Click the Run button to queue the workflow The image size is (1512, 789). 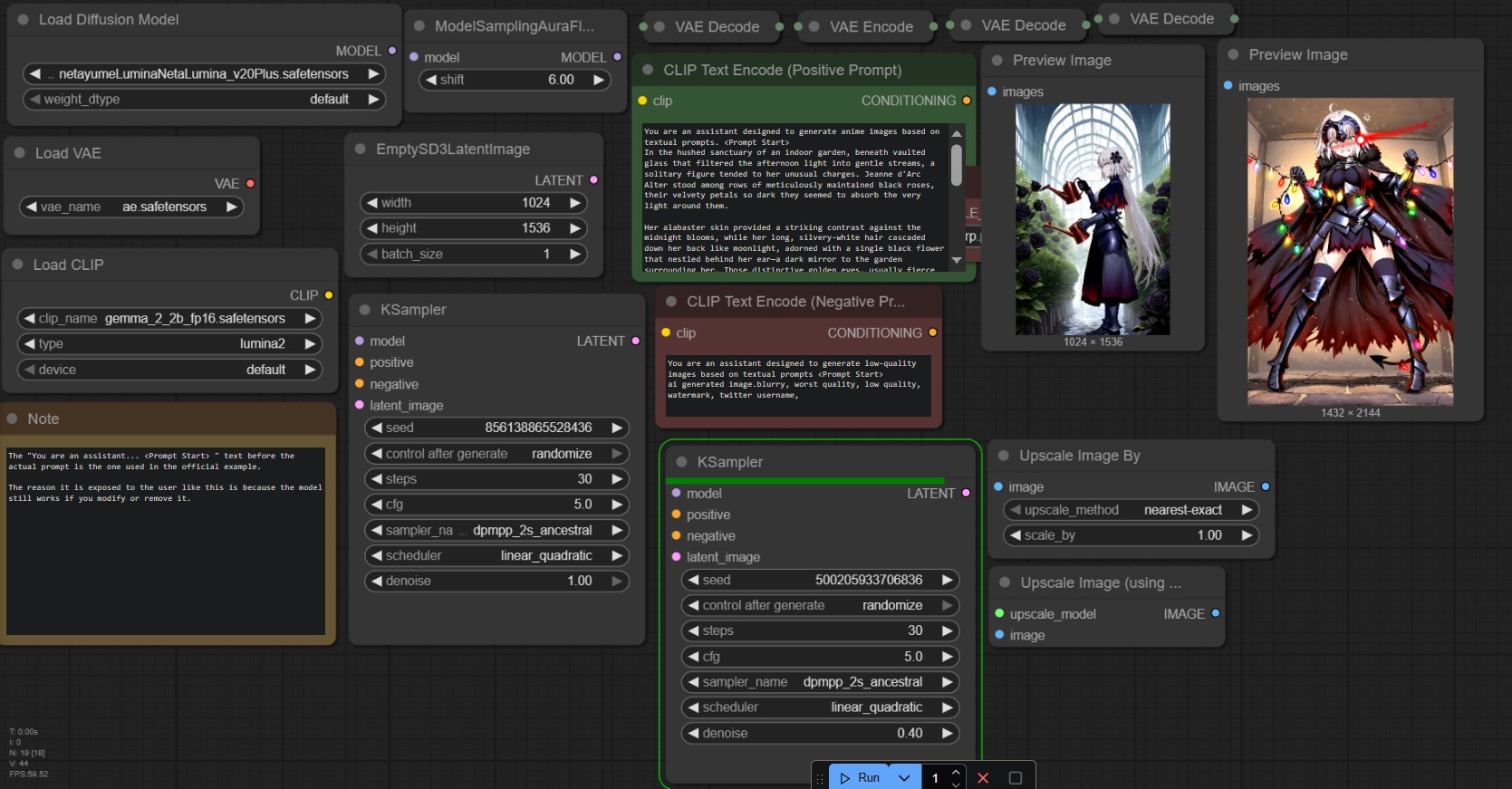pos(859,777)
